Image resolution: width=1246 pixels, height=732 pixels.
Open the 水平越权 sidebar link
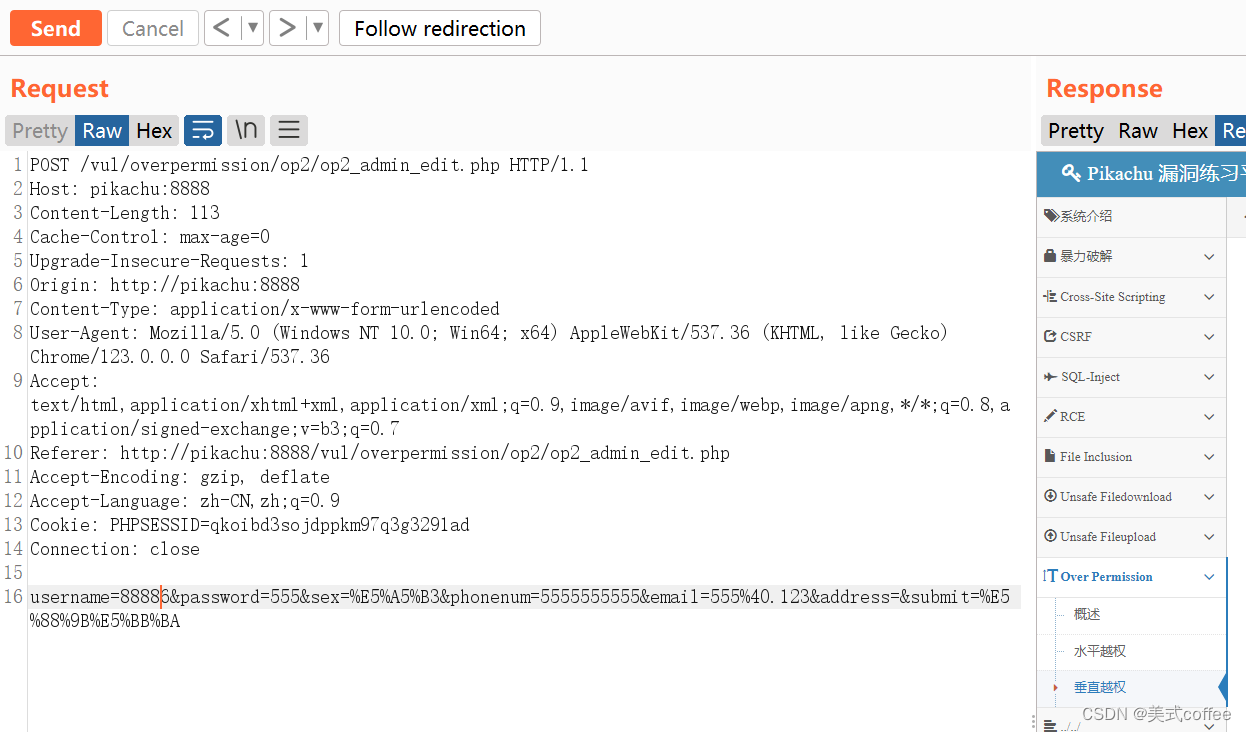click(1100, 651)
